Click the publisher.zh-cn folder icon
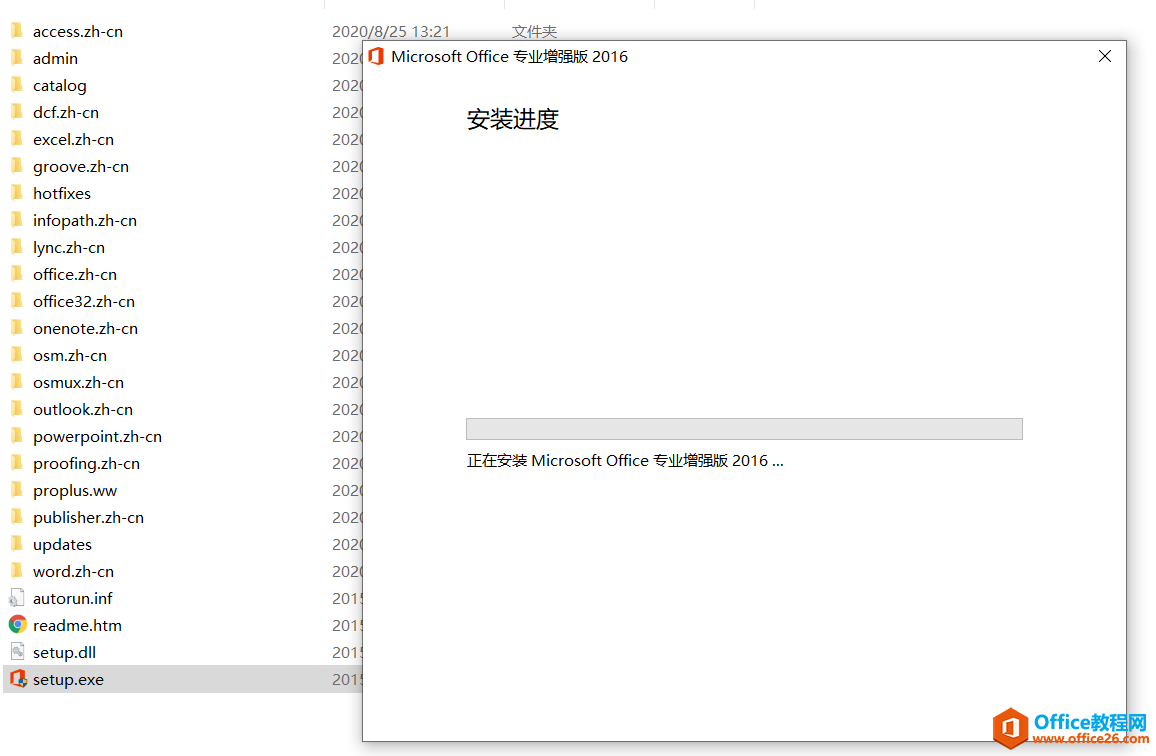Image resolution: width=1156 pixels, height=756 pixels. pyautogui.click(x=17, y=517)
